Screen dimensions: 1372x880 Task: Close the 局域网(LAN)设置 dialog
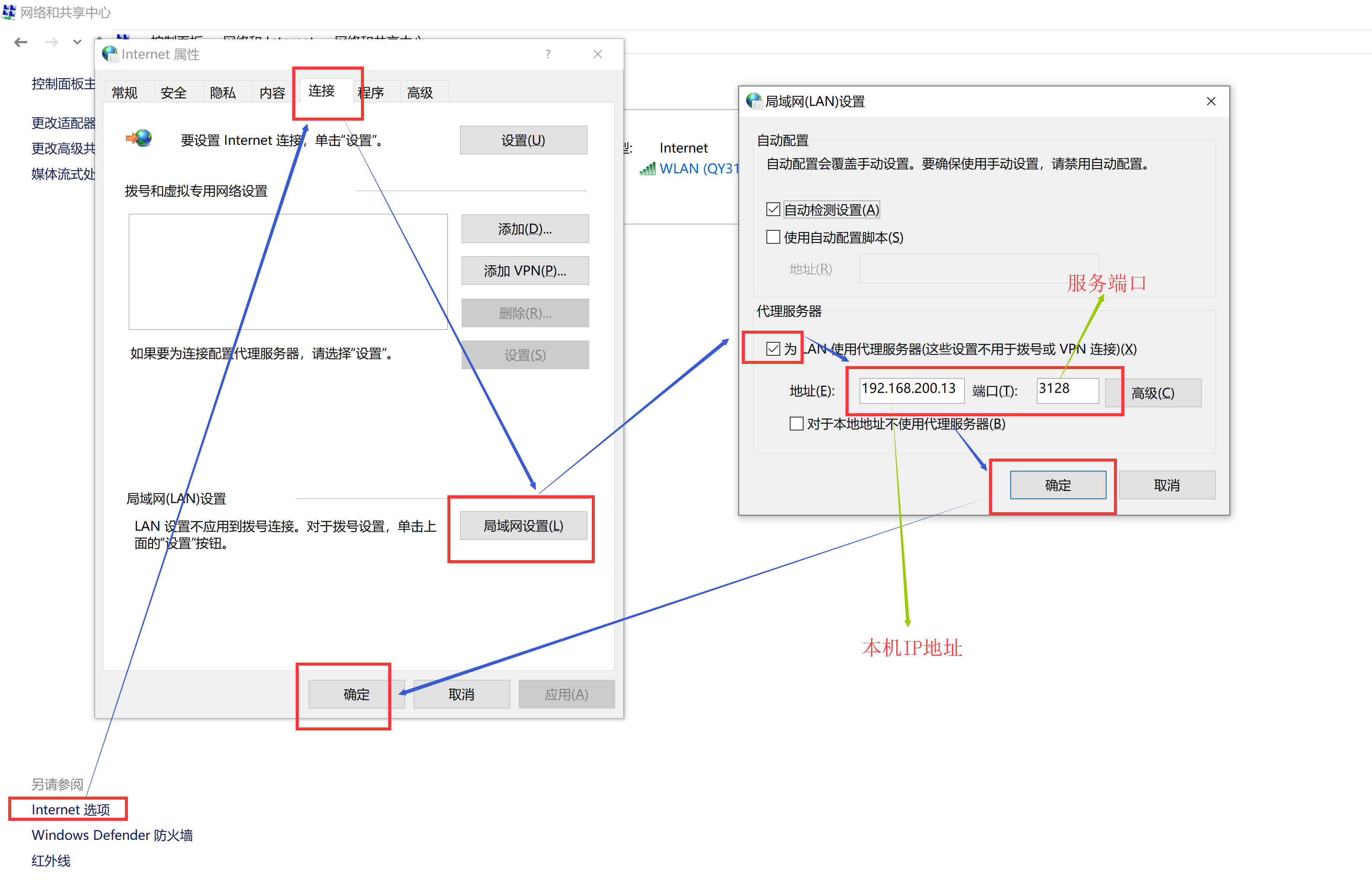pyautogui.click(x=1211, y=102)
